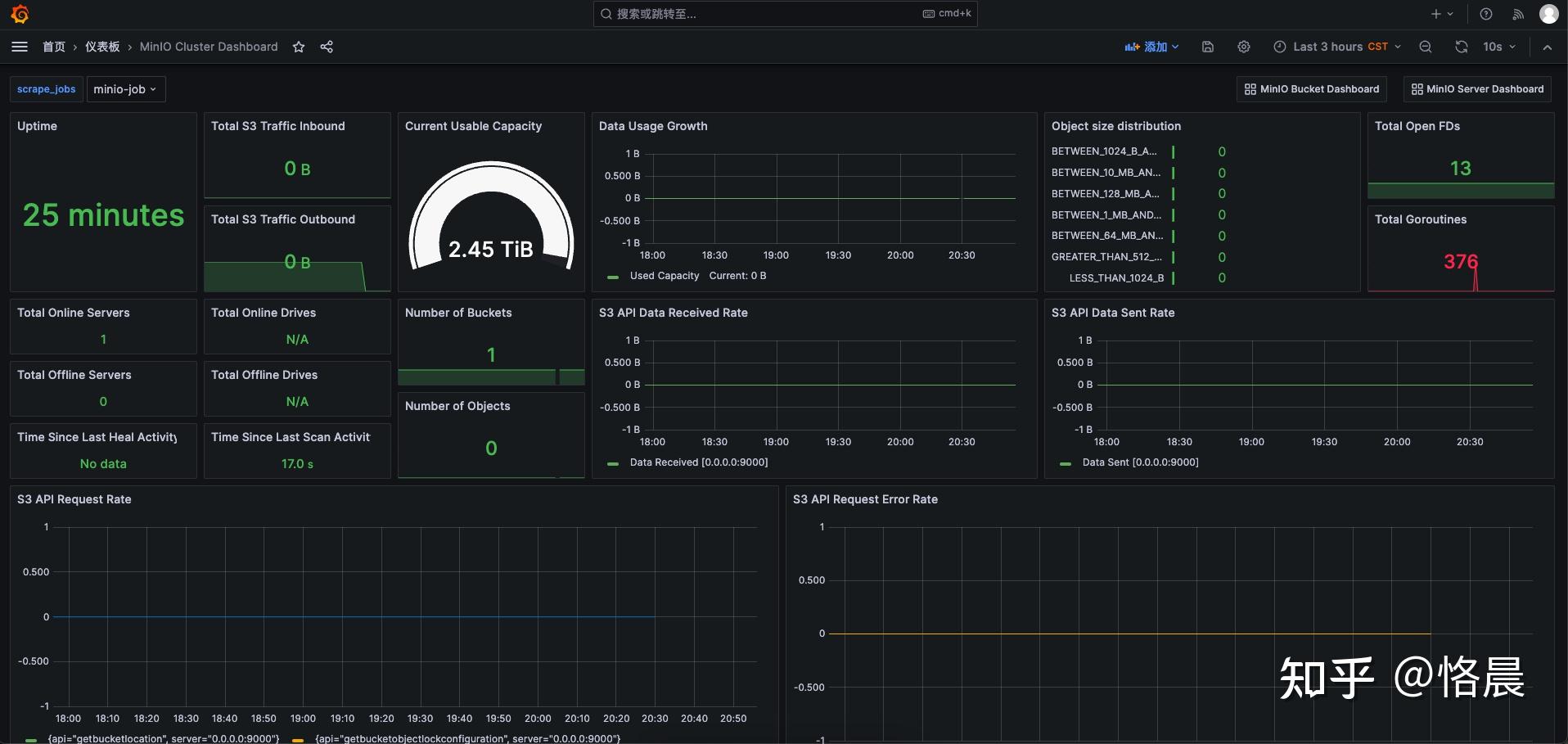Star the MinIO Cluster Dashboard
The height and width of the screenshot is (744, 1568).
pos(299,47)
